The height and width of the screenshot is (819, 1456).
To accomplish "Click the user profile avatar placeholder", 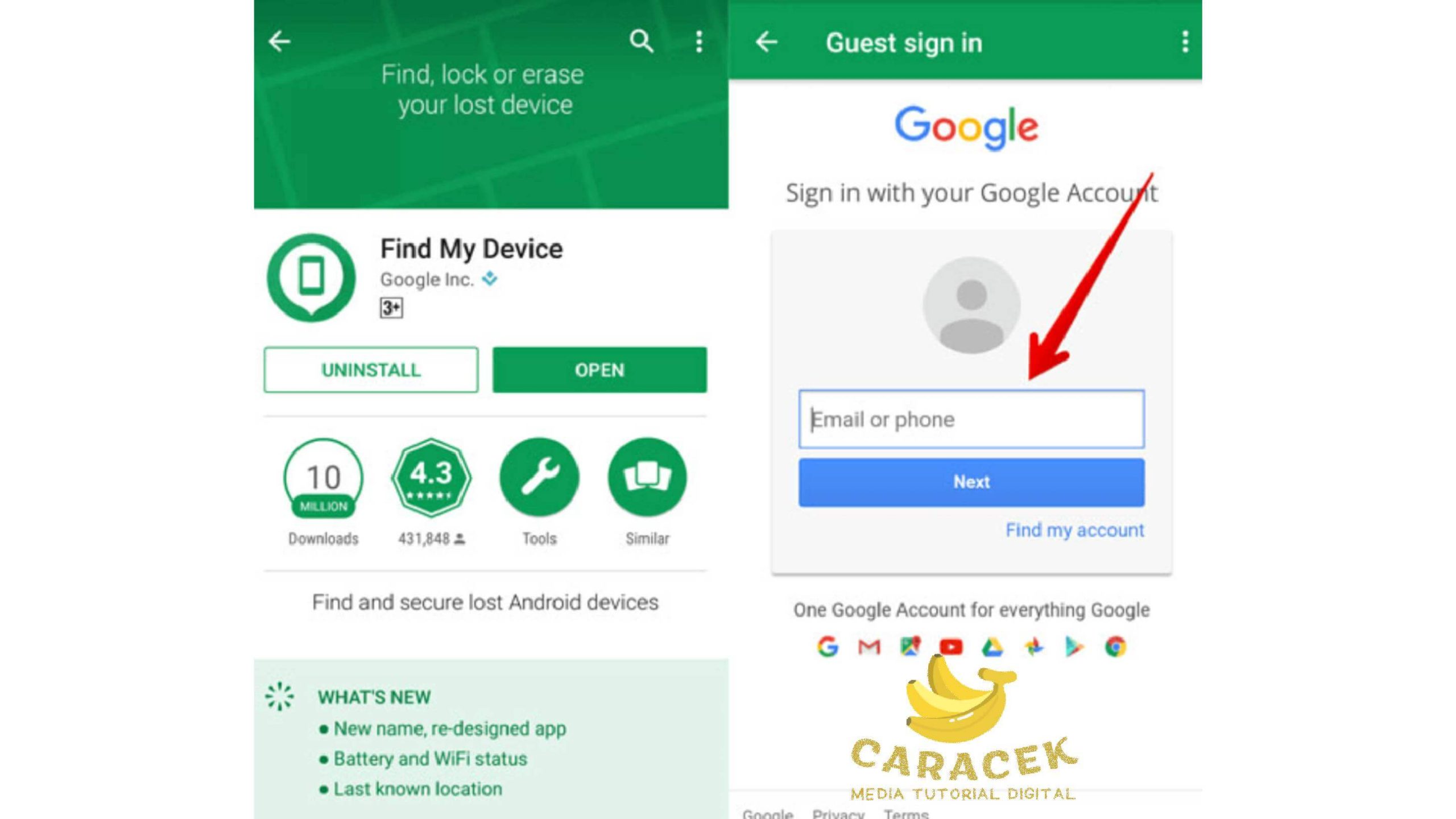I will (969, 305).
